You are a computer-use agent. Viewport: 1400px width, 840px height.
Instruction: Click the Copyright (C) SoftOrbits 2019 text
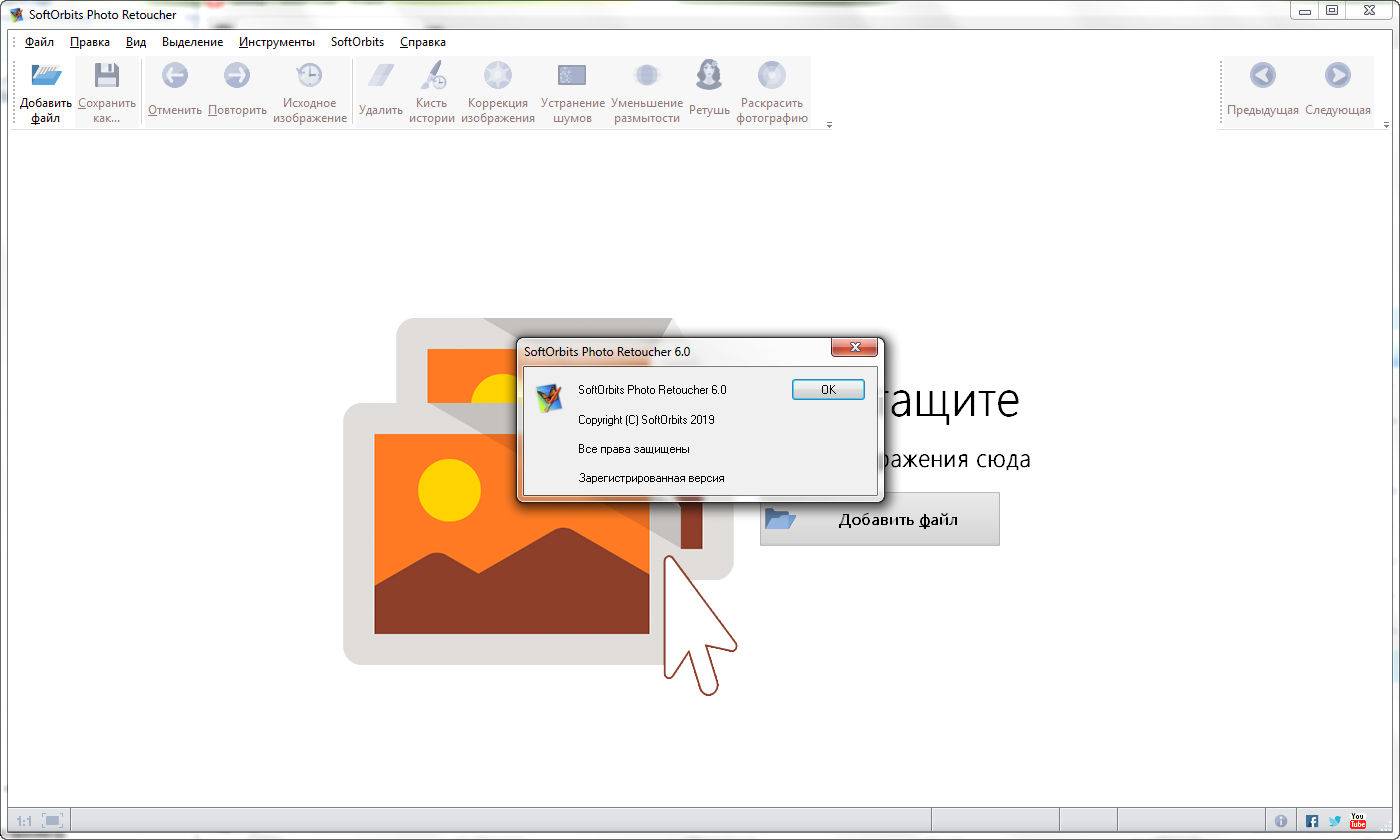click(646, 420)
